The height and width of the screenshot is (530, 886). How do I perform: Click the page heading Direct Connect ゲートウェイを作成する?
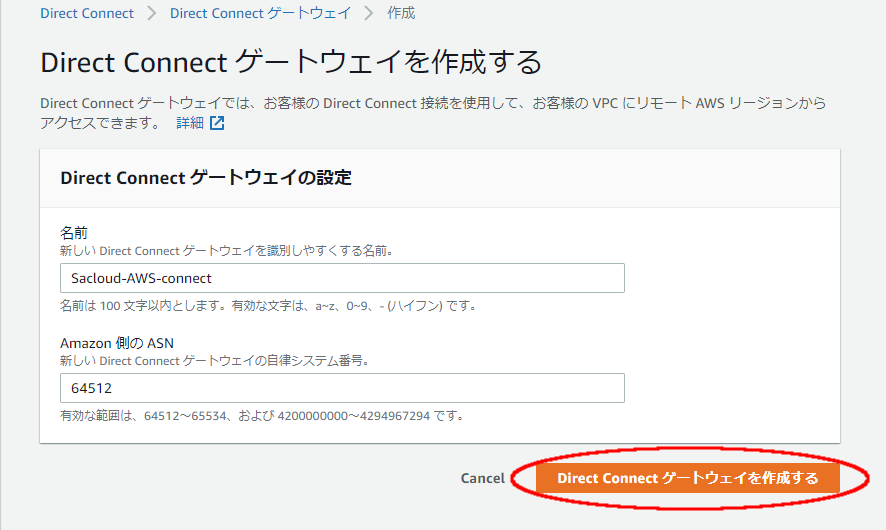click(291, 63)
